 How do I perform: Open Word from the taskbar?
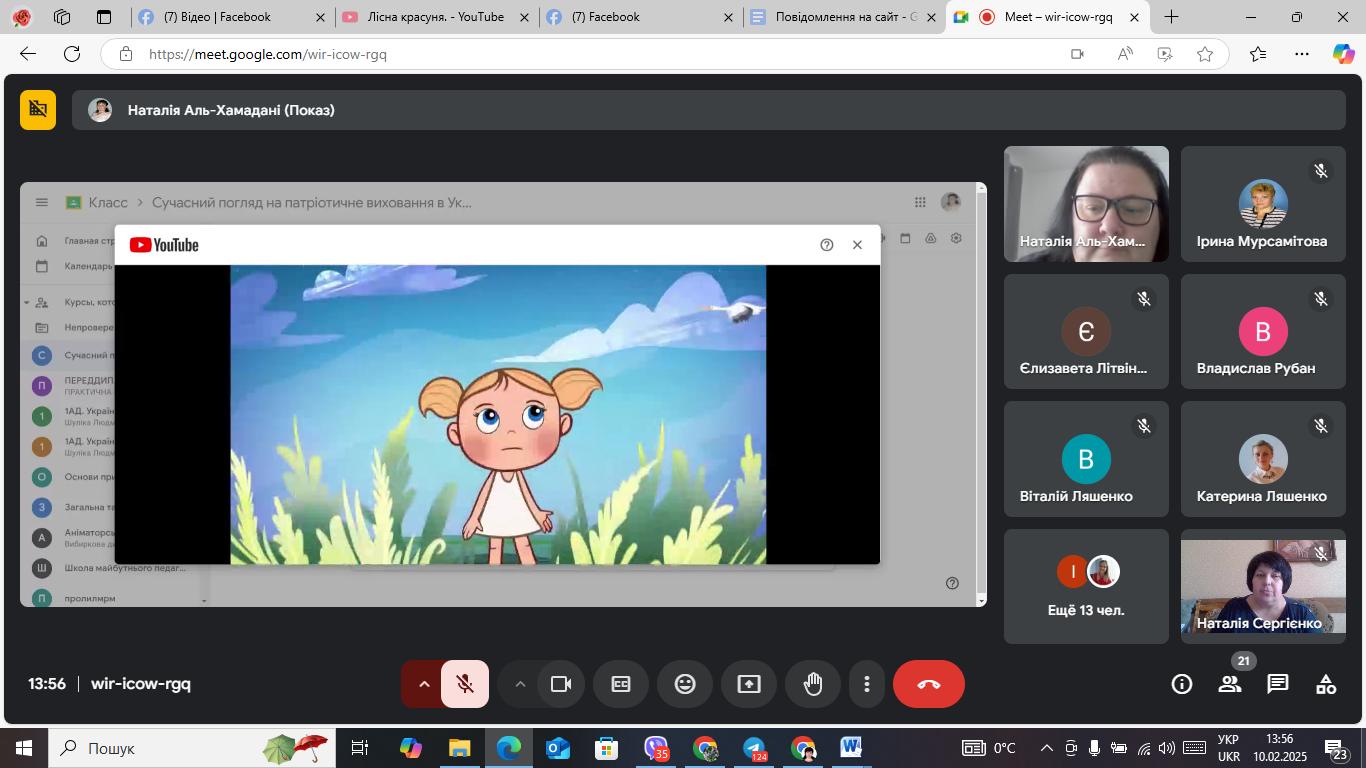pyautogui.click(x=852, y=748)
